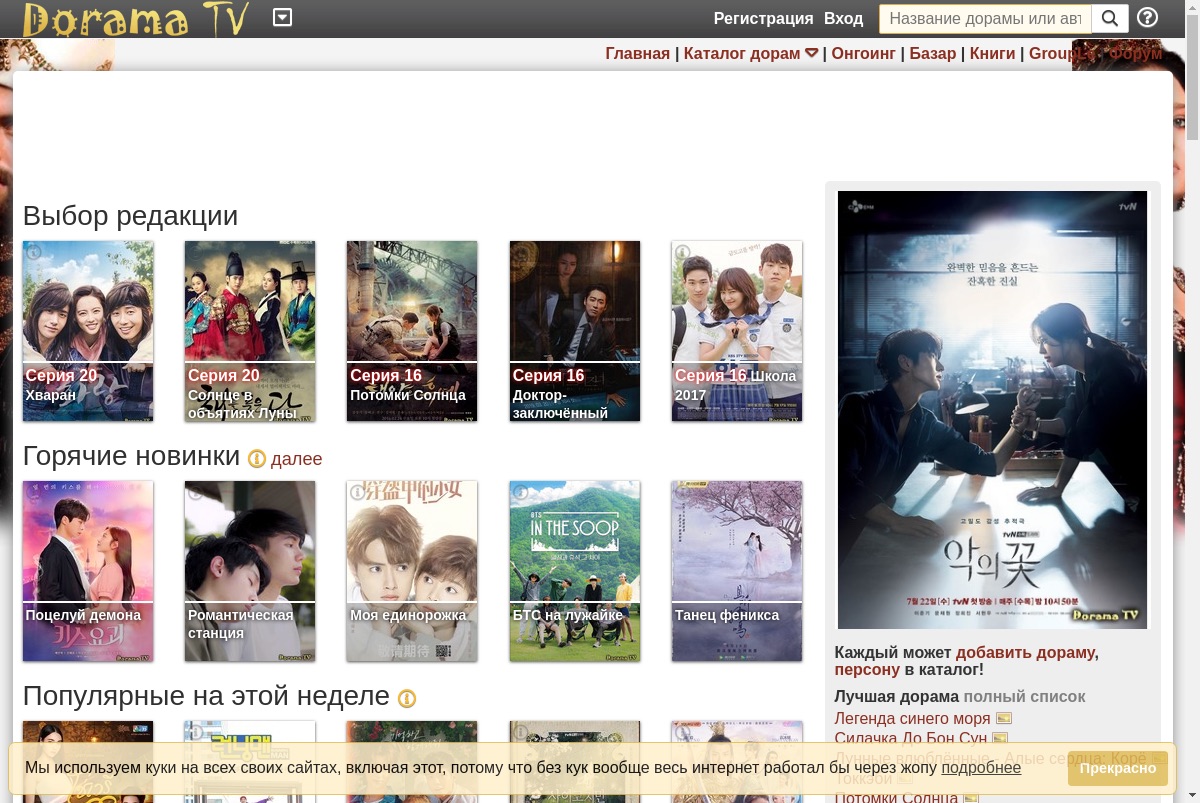The image size is (1200, 803).
Task: Open the Хваран drama poster
Action: point(88,331)
